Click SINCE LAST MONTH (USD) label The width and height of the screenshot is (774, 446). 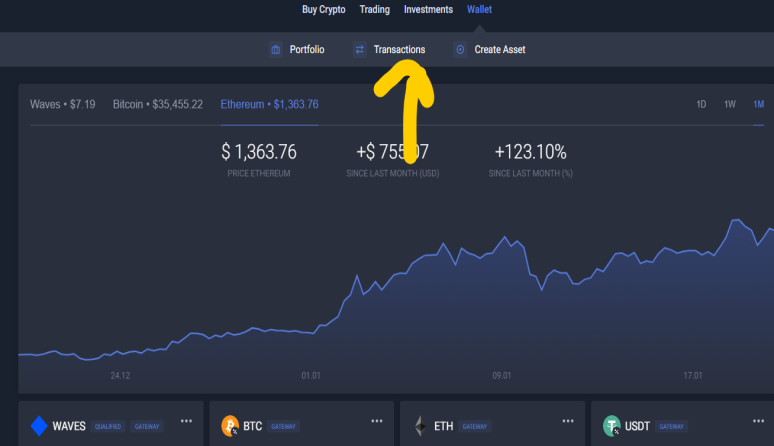(392, 174)
